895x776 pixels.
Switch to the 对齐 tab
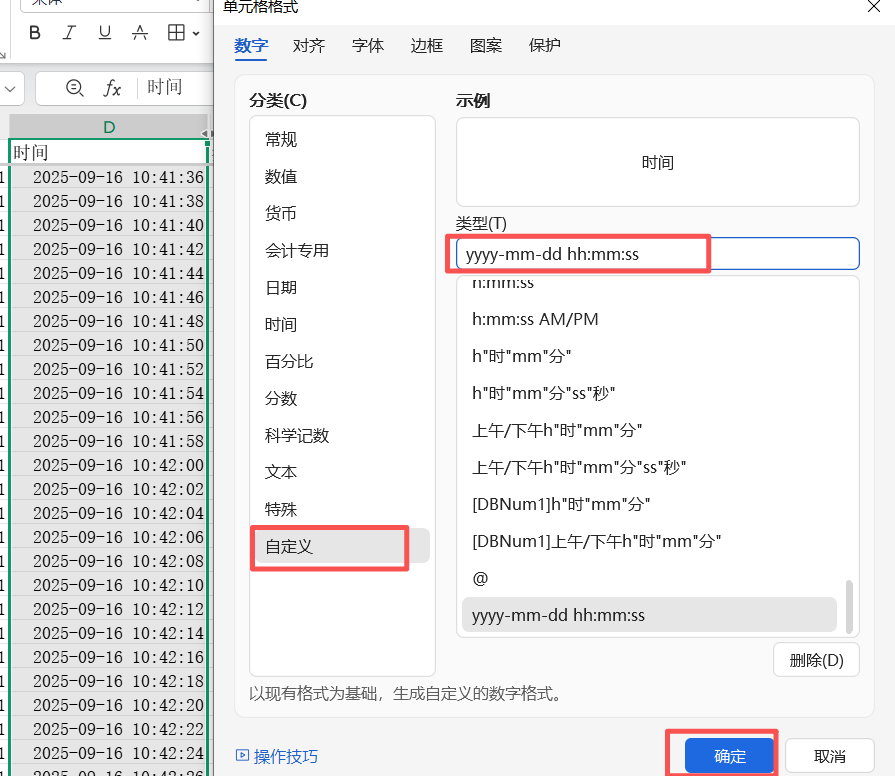(x=309, y=46)
